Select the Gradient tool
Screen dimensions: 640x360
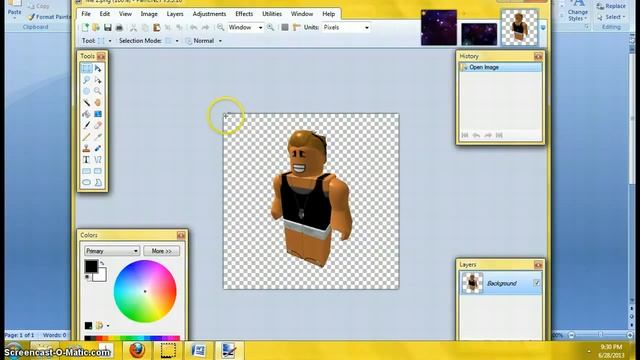coord(98,114)
